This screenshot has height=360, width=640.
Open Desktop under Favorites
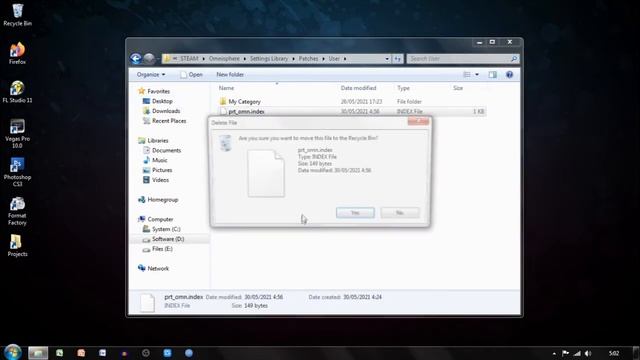click(x=162, y=101)
